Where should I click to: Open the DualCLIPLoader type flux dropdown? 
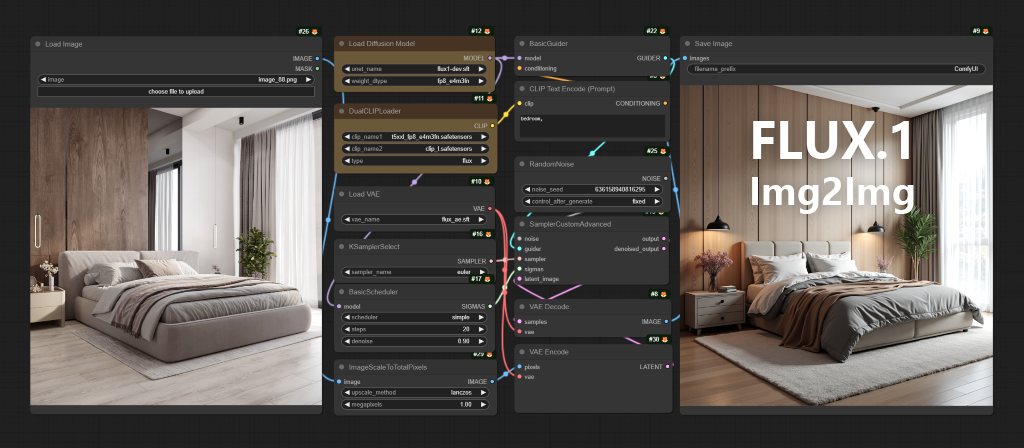click(415, 161)
